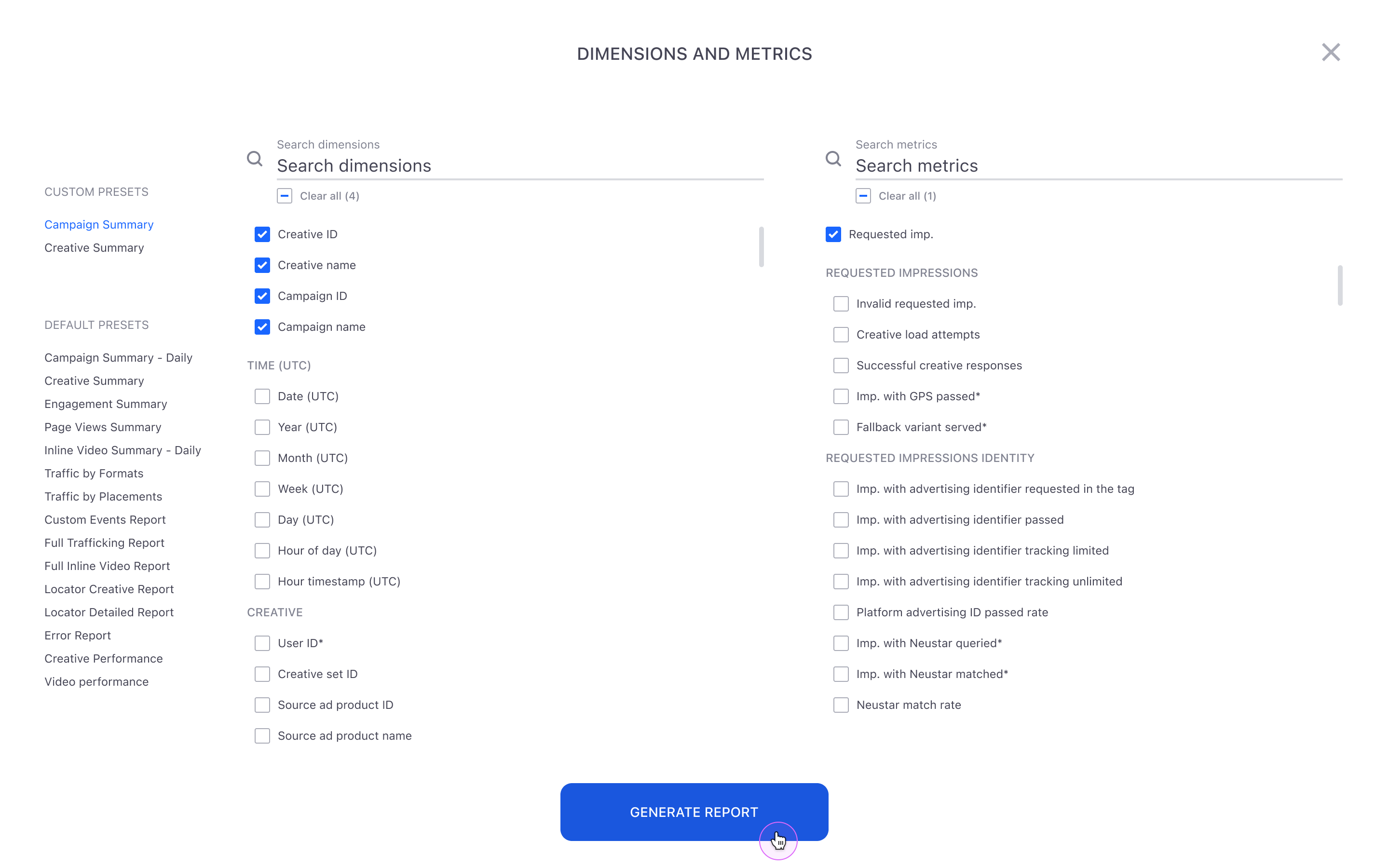Select the Campaign Summary custom preset

click(x=99, y=224)
